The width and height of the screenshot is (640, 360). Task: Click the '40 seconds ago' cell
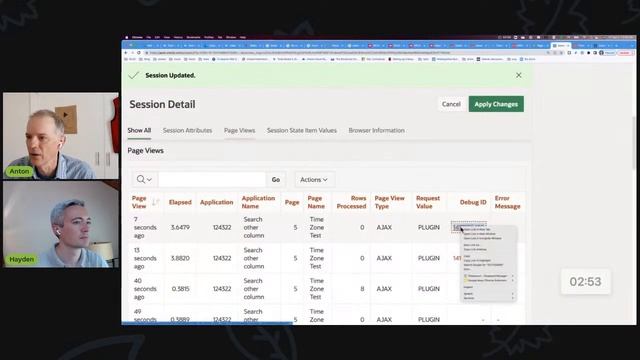click(x=144, y=289)
